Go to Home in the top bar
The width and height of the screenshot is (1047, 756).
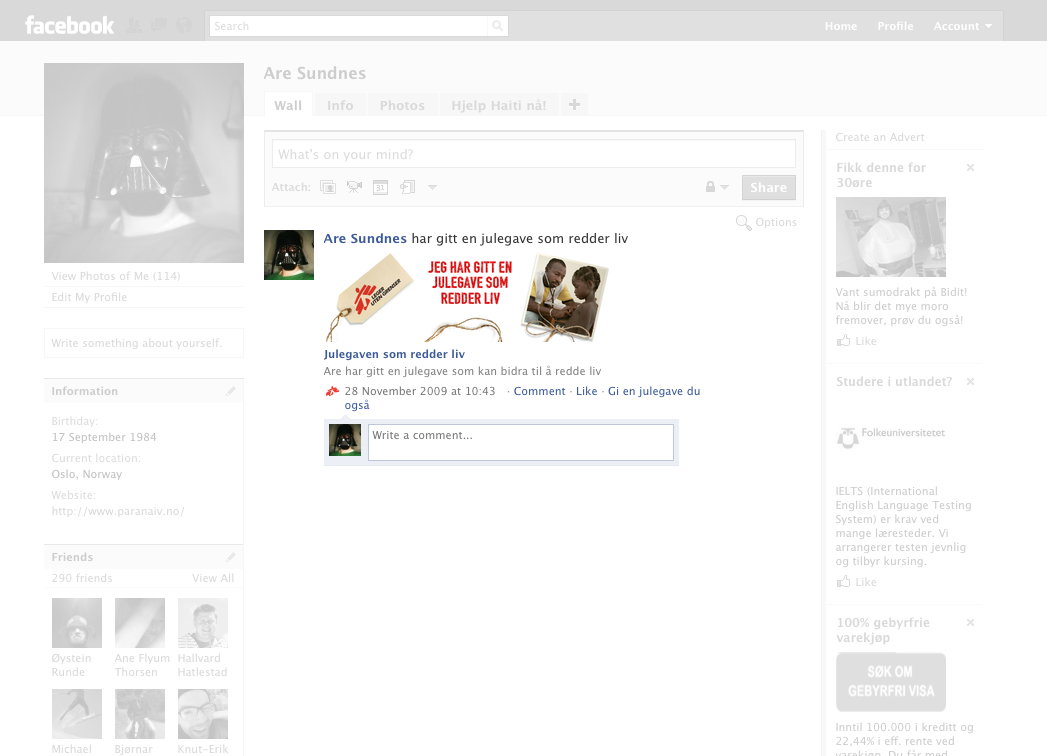pos(841,26)
